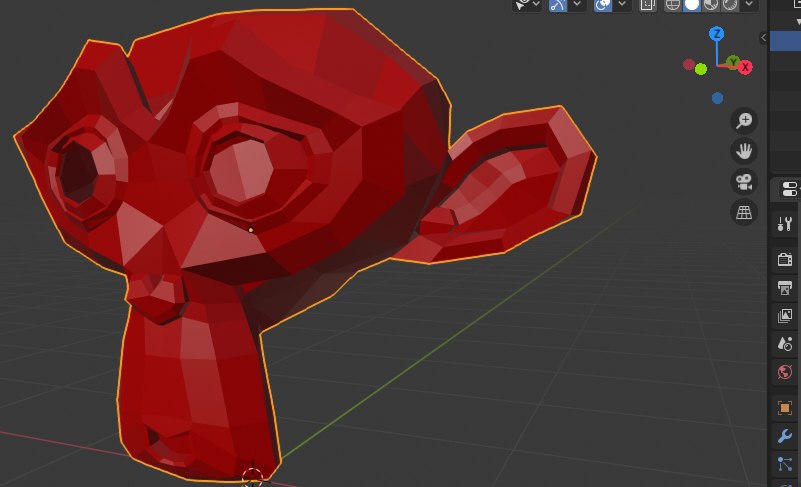The image size is (801, 487).
Task: Expand the Overlays options dropdown arrow
Action: tap(622, 5)
